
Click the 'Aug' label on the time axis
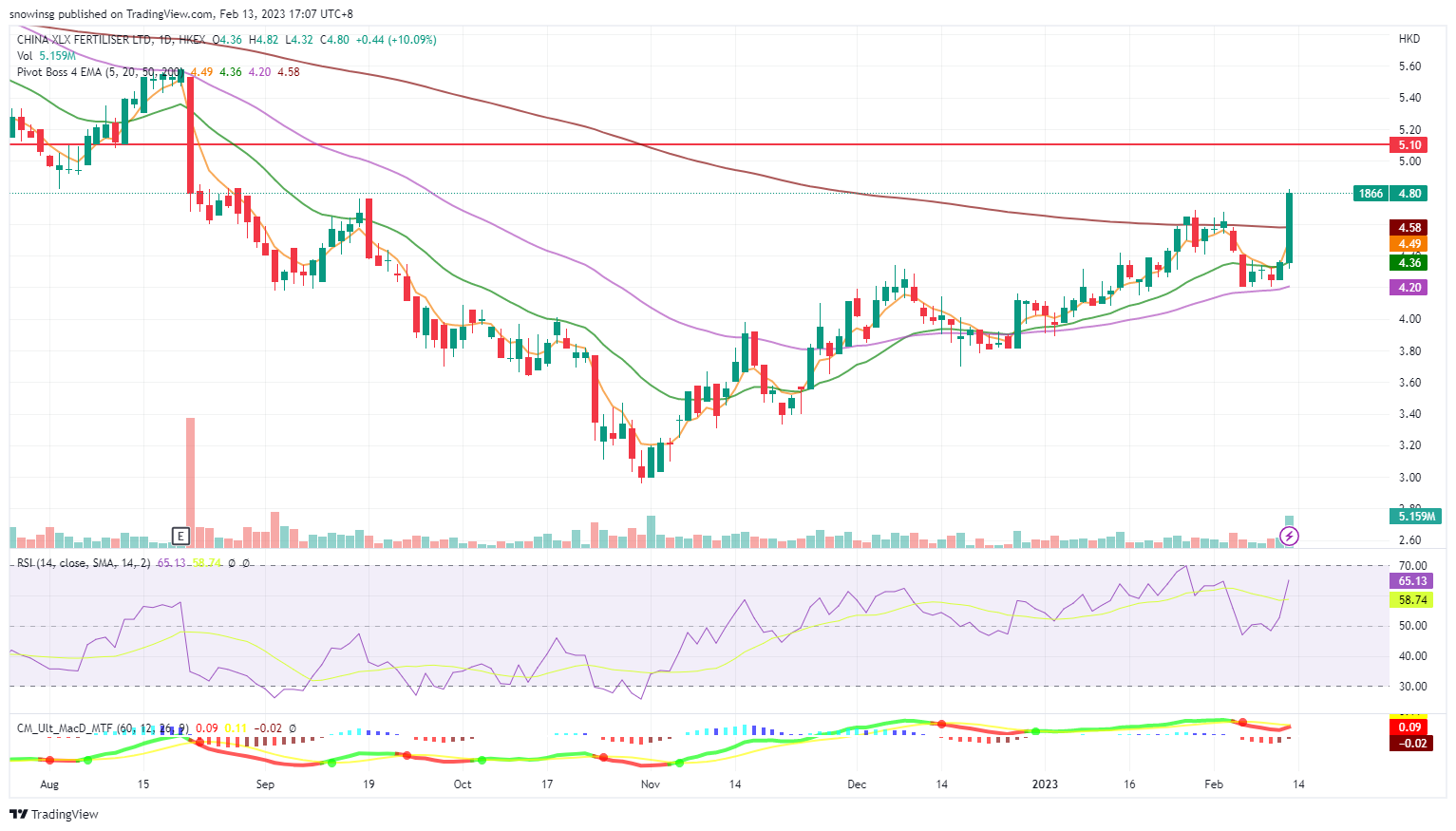tap(49, 784)
